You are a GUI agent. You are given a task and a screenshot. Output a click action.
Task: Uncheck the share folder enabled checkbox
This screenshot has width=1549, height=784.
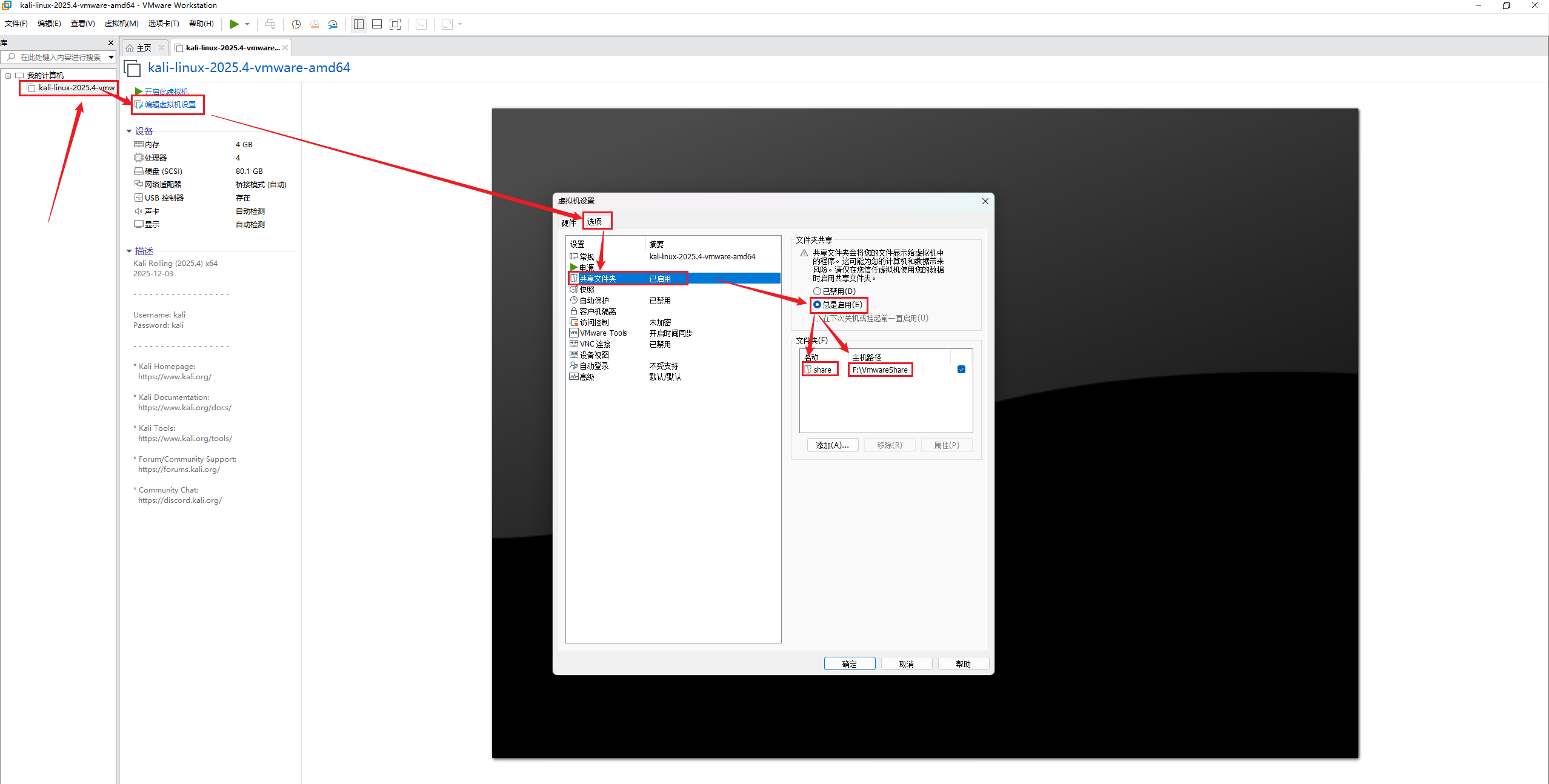[x=961, y=370]
